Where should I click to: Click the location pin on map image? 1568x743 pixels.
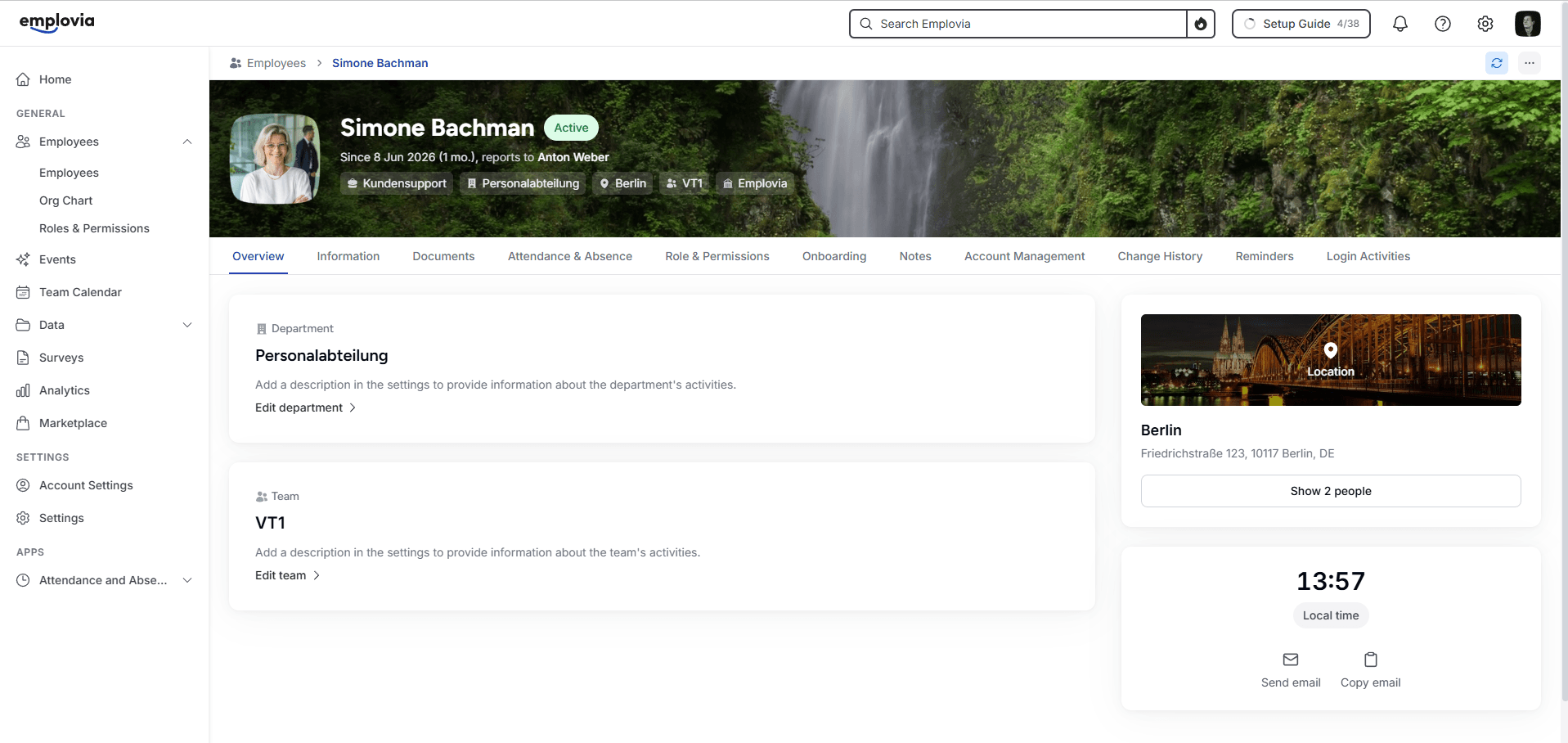click(1331, 350)
